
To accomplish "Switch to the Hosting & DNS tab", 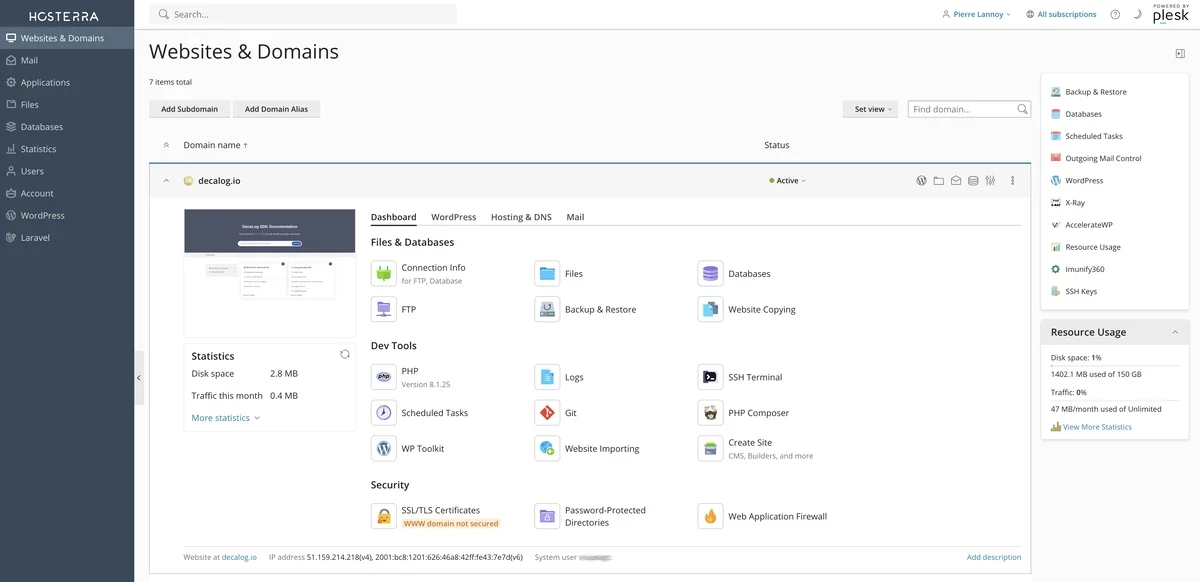I will (x=521, y=217).
